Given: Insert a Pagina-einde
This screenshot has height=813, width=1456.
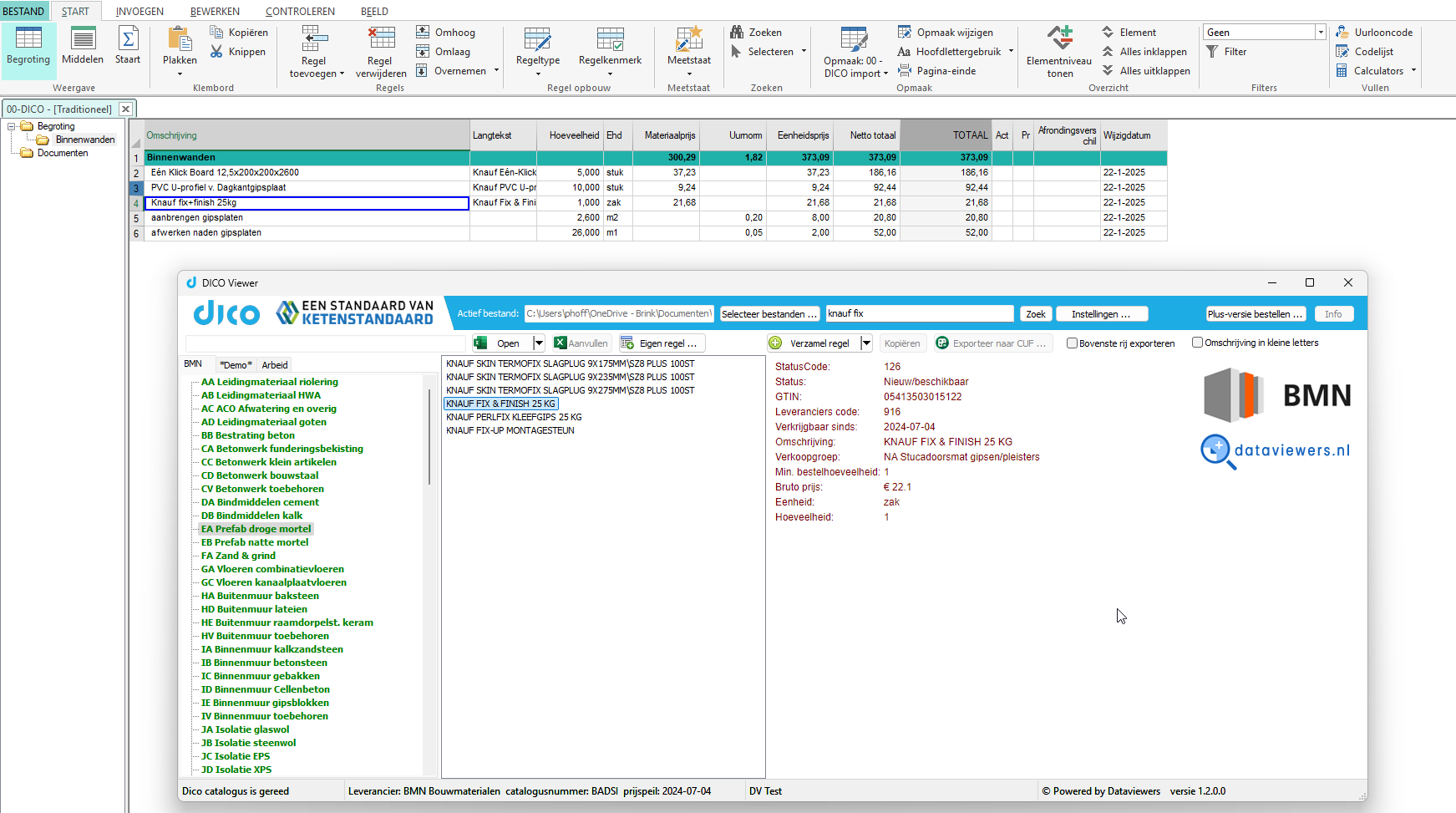Looking at the screenshot, I should [x=936, y=70].
